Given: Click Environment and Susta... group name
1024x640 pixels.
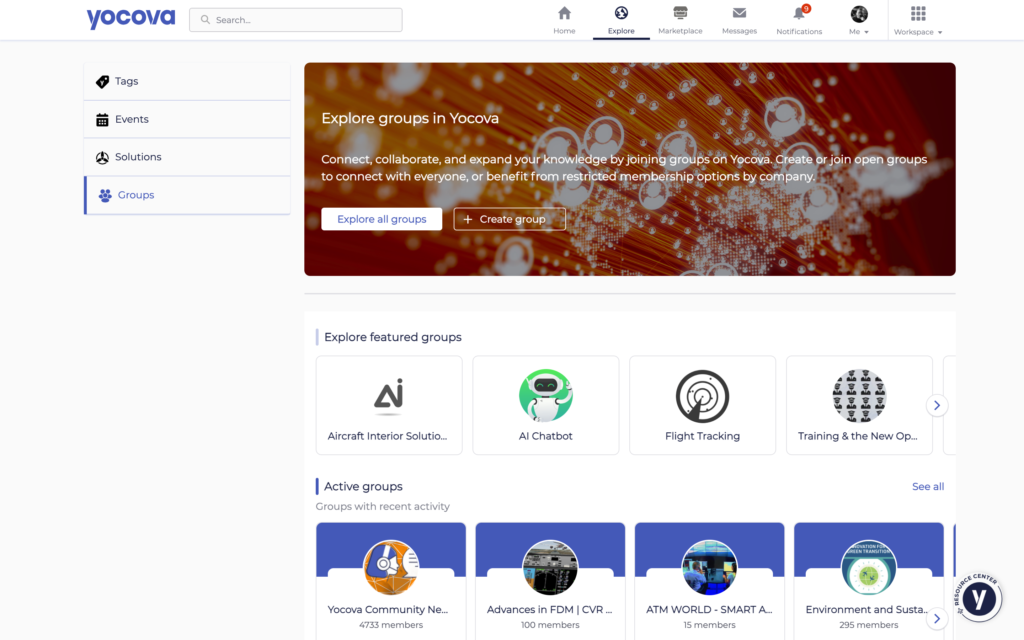Looking at the screenshot, I should pyautogui.click(x=867, y=609).
